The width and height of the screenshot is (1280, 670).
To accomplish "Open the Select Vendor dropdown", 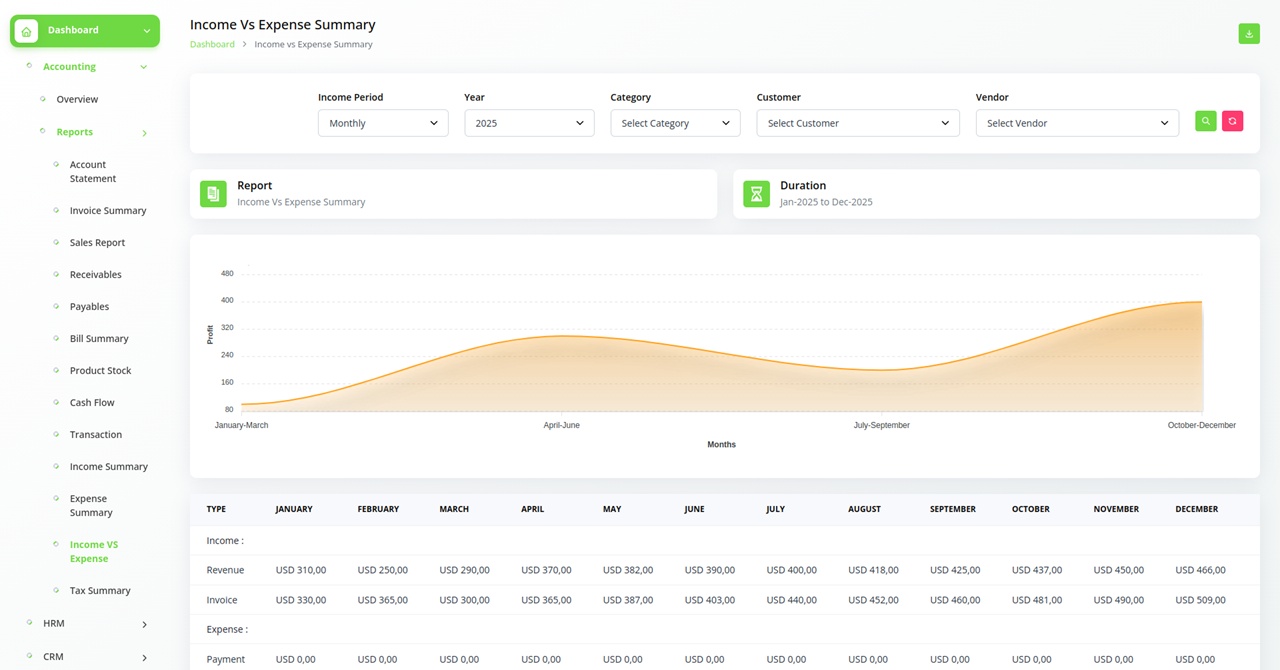I will [1076, 123].
